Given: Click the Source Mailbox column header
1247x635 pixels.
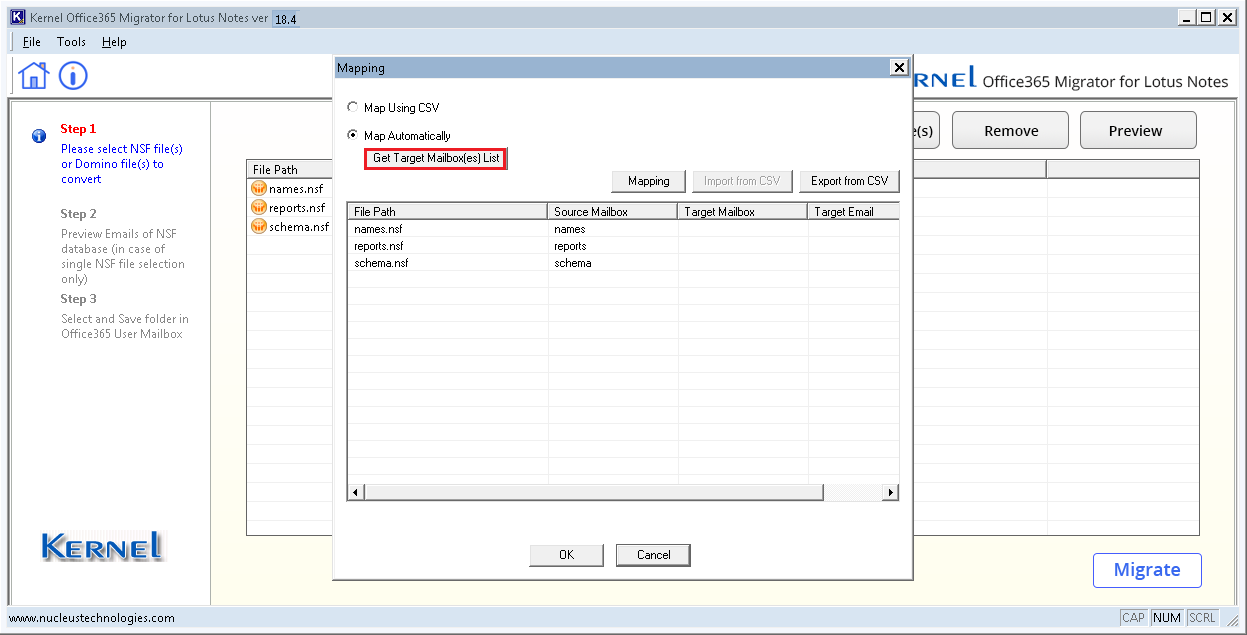Looking at the screenshot, I should click(613, 212).
